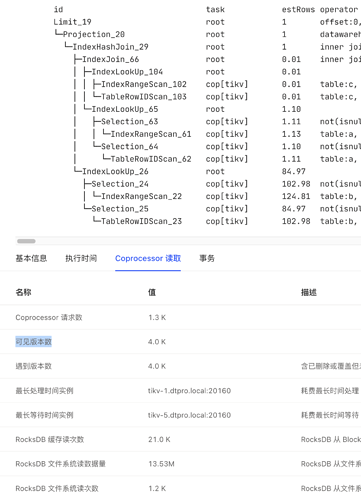Click the horizontal scrollbar under the plan
The image size is (361, 500).
pyautogui.click(x=26, y=241)
